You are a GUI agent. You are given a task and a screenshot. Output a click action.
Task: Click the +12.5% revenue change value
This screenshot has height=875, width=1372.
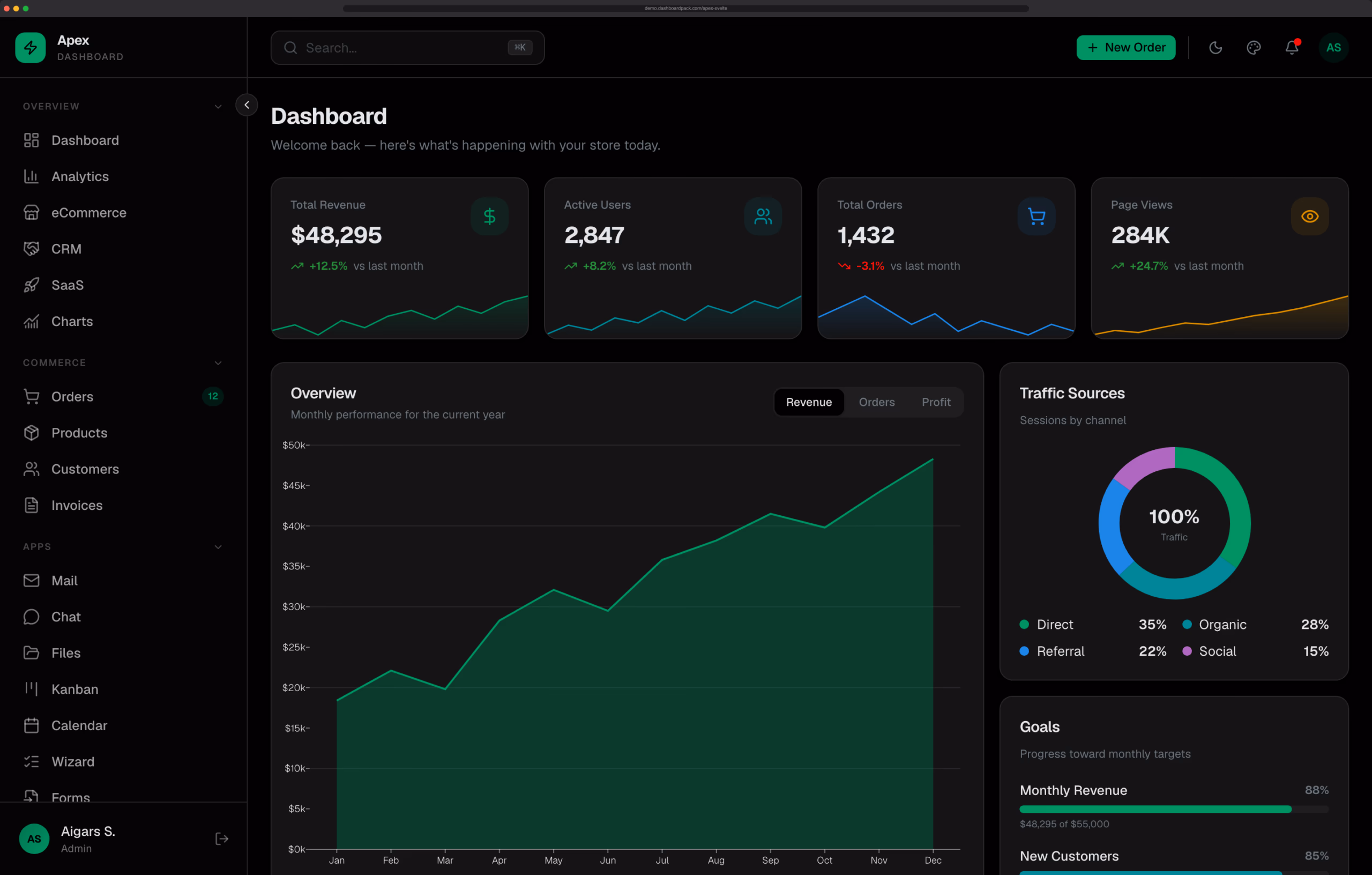point(327,265)
